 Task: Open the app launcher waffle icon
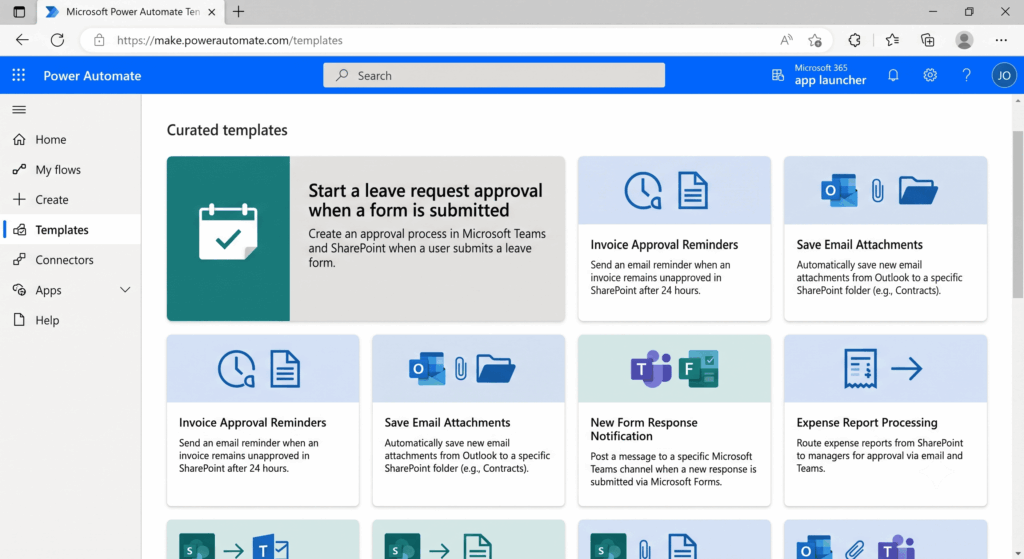point(18,75)
